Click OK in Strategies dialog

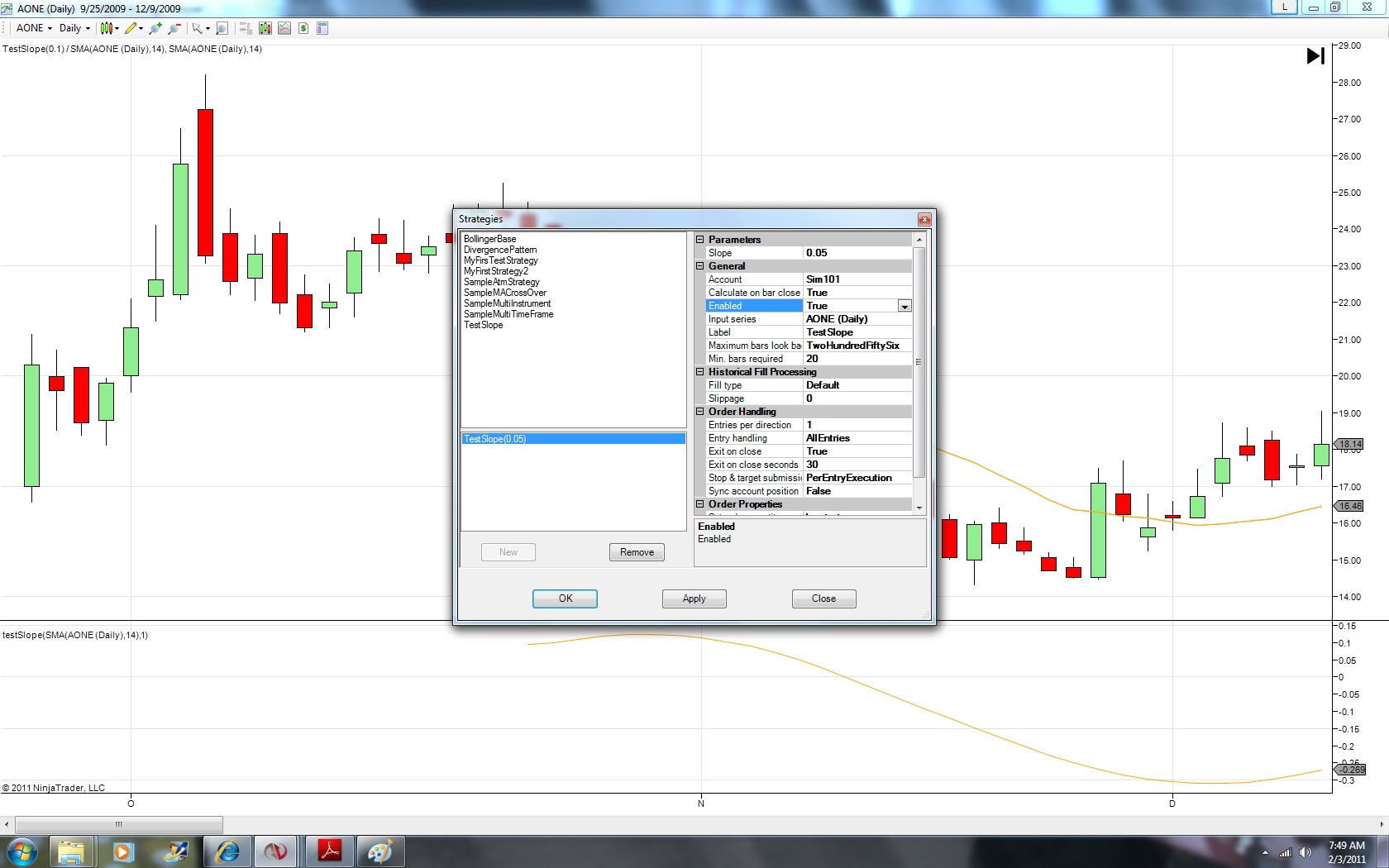(x=566, y=599)
